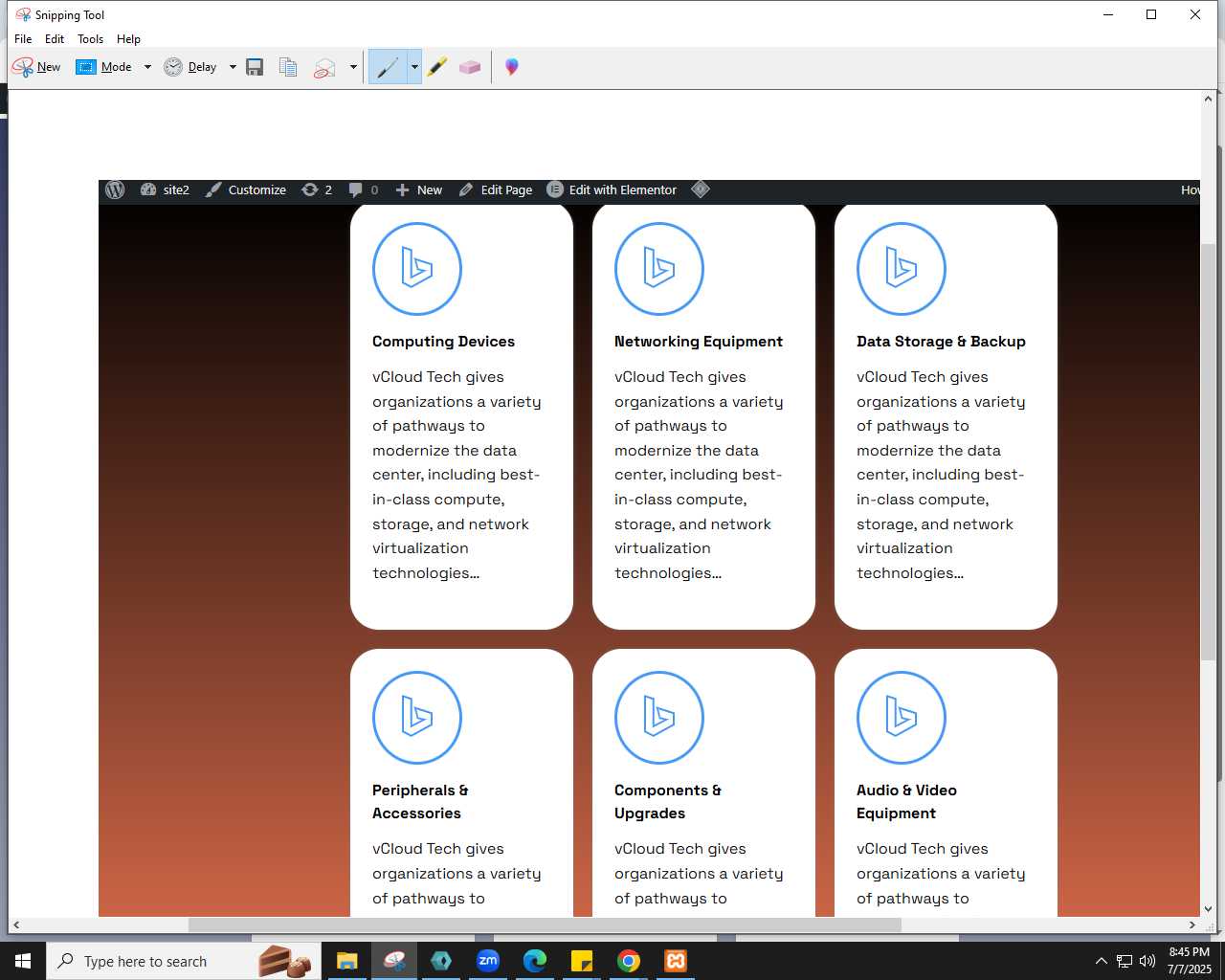This screenshot has width=1225, height=980.
Task: Click the diamond icon in admin bar
Action: [701, 189]
